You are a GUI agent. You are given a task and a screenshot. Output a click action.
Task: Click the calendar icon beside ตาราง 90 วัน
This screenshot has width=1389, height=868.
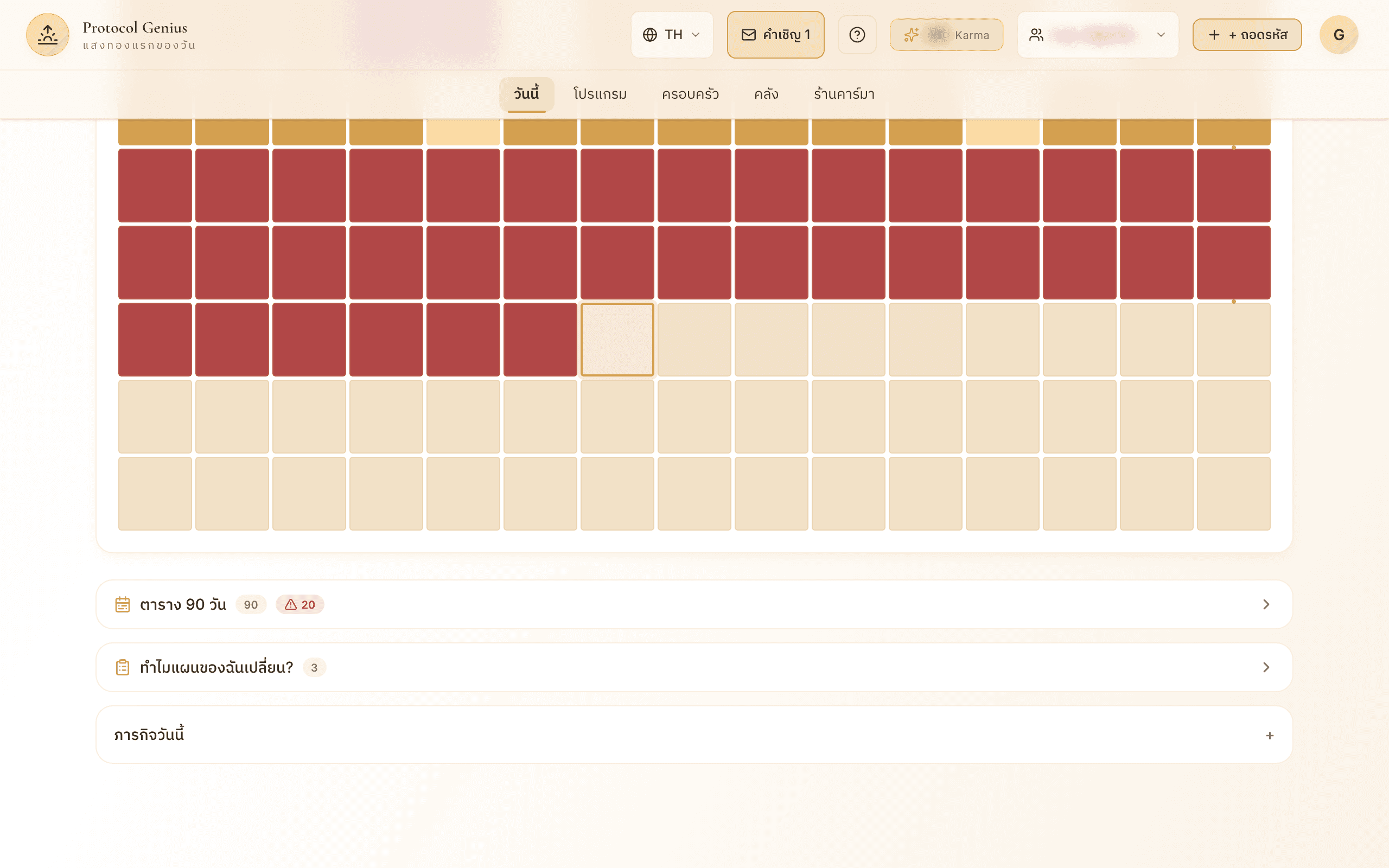122,604
